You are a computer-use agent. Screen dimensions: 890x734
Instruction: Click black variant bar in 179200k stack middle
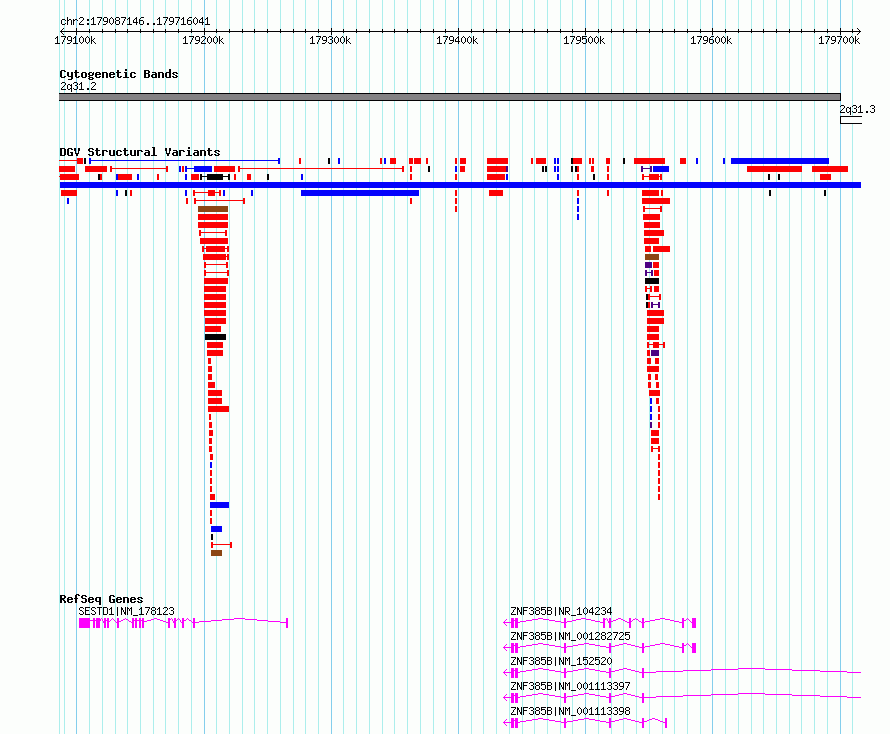click(216, 337)
